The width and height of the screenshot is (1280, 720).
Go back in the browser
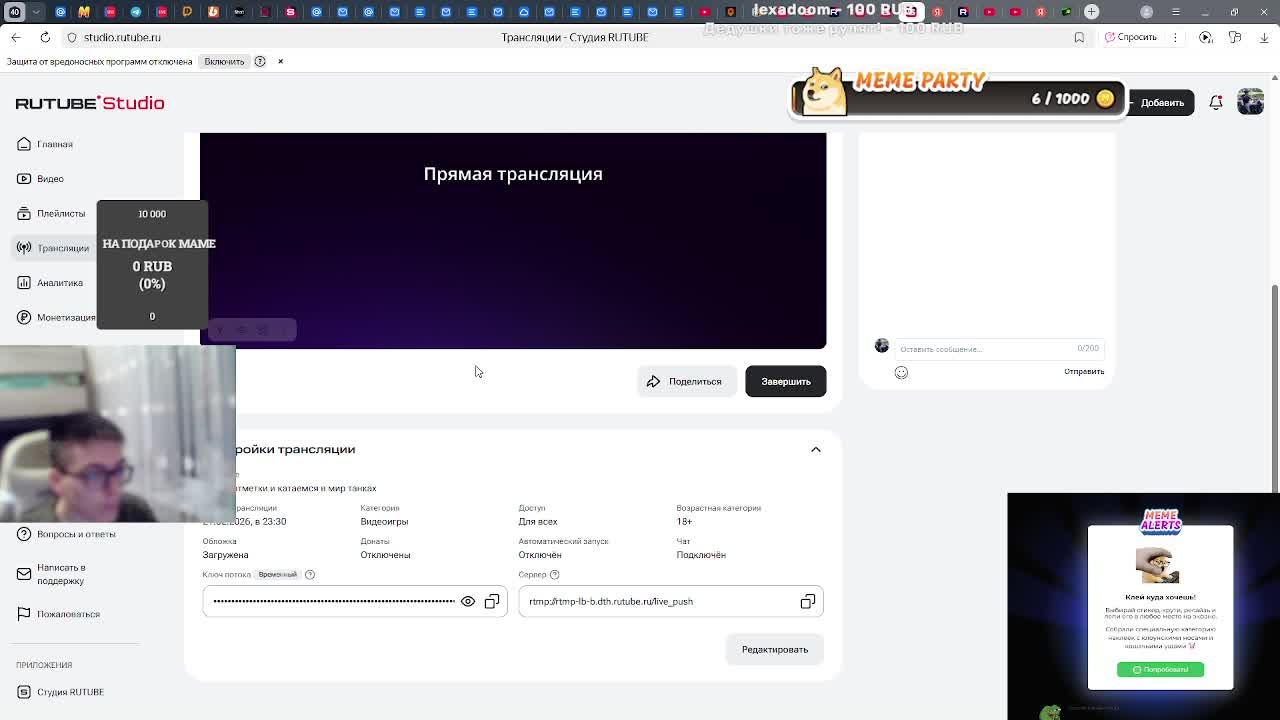coord(16,37)
